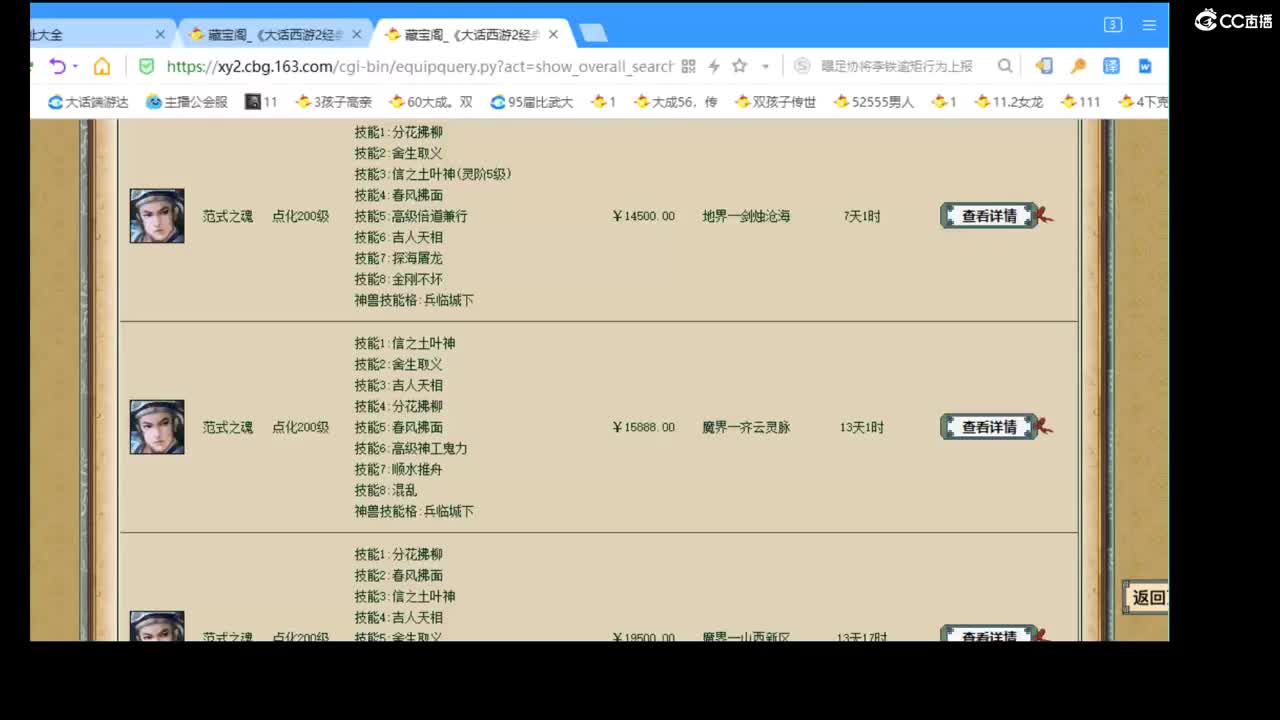Open bookmark 3孩子高亲
Screen dimensions: 1280x720
tap(333, 102)
